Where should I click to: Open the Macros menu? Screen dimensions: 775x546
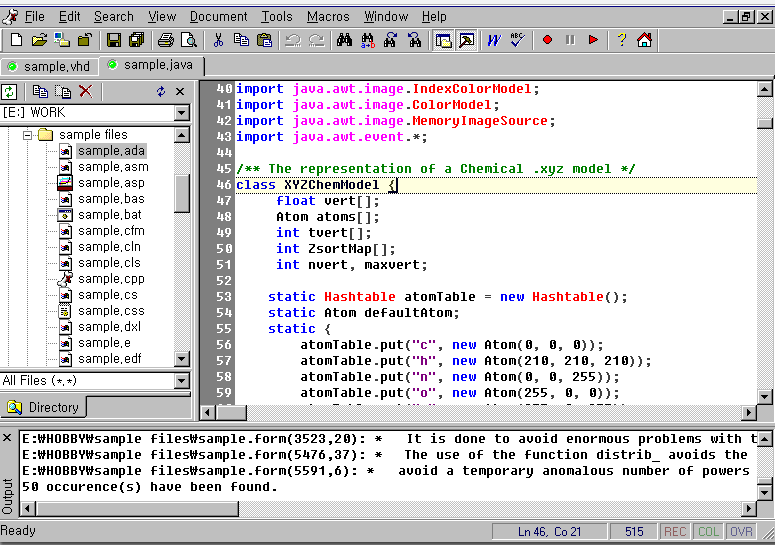328,16
